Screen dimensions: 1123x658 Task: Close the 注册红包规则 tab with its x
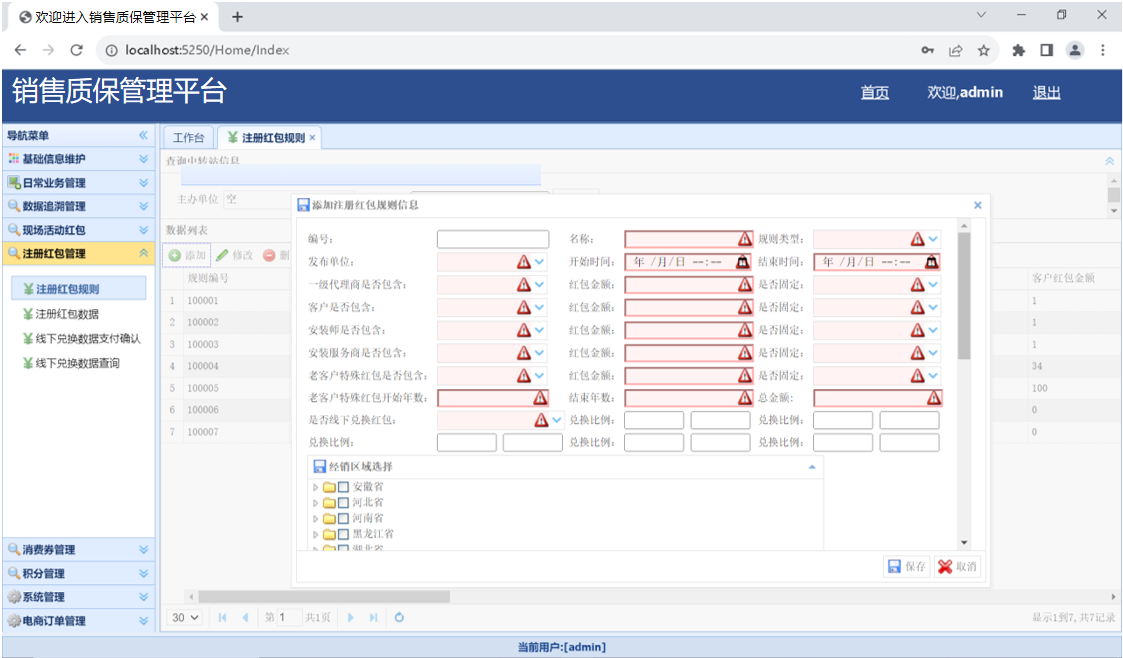[x=312, y=138]
